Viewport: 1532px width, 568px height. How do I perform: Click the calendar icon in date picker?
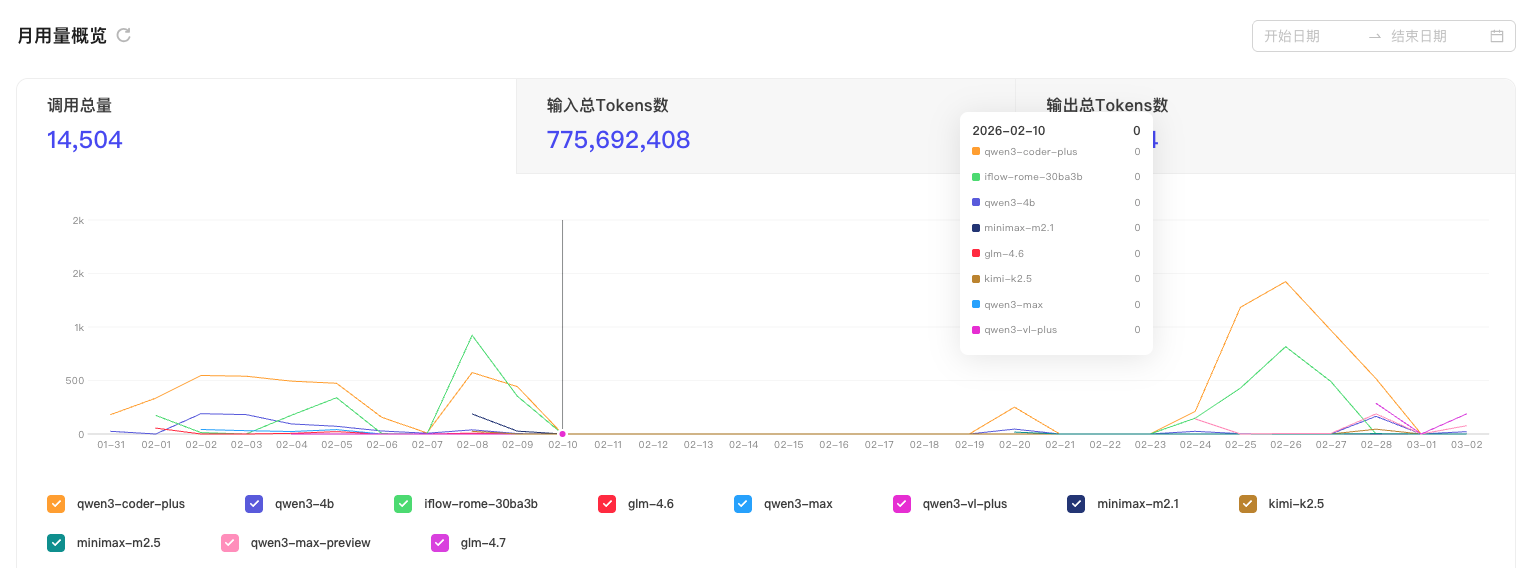pyautogui.click(x=1497, y=36)
